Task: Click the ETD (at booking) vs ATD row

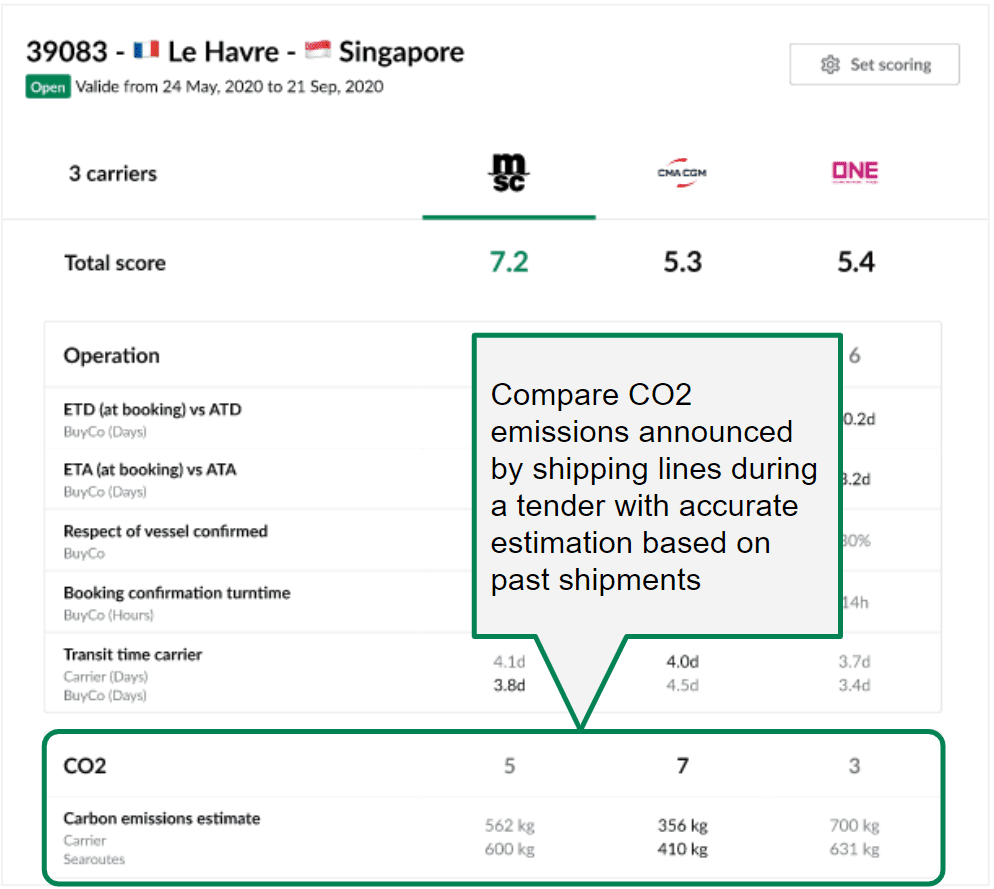Action: click(x=152, y=410)
